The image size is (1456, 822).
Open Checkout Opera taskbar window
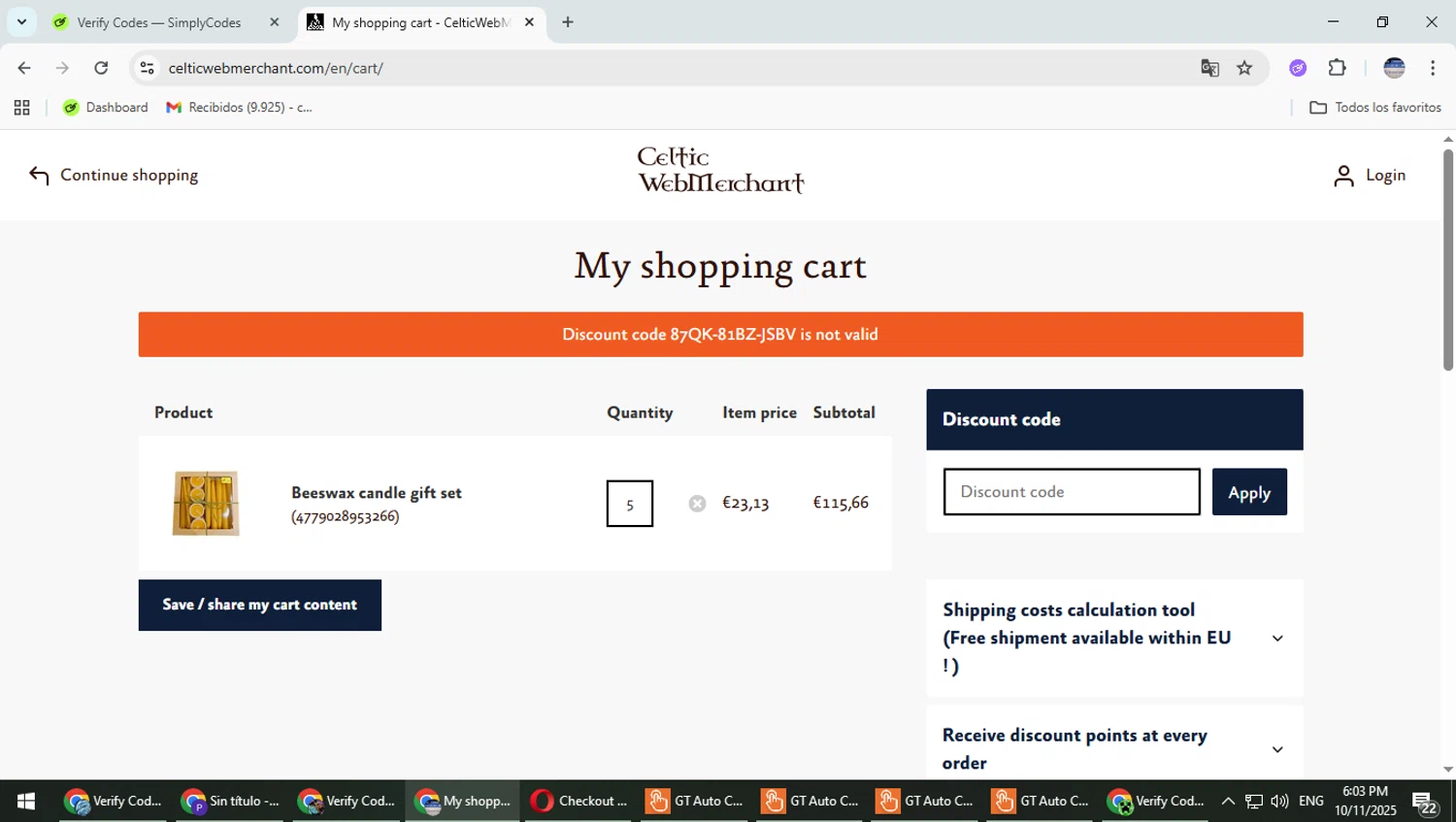(579, 801)
